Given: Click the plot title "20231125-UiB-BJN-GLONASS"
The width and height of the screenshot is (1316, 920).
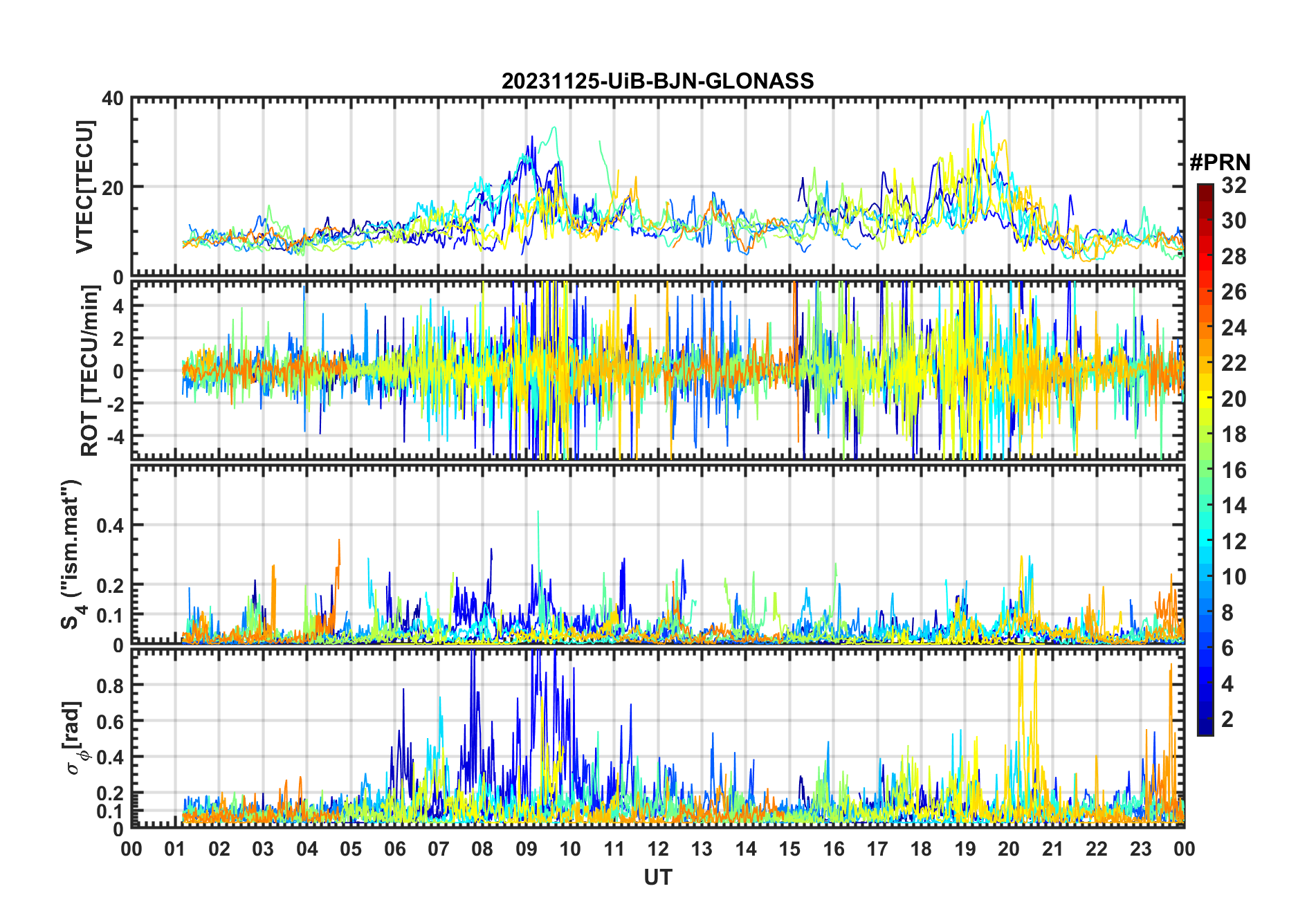Looking at the screenshot, I should tap(657, 82).
